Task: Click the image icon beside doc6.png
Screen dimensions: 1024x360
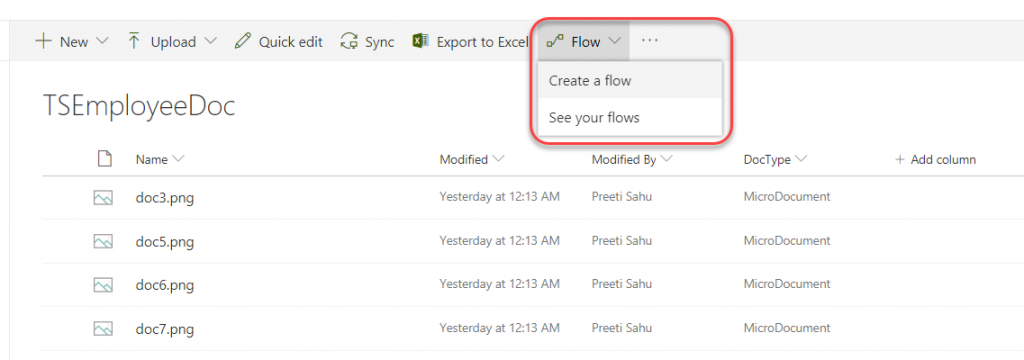Action: pos(103,284)
